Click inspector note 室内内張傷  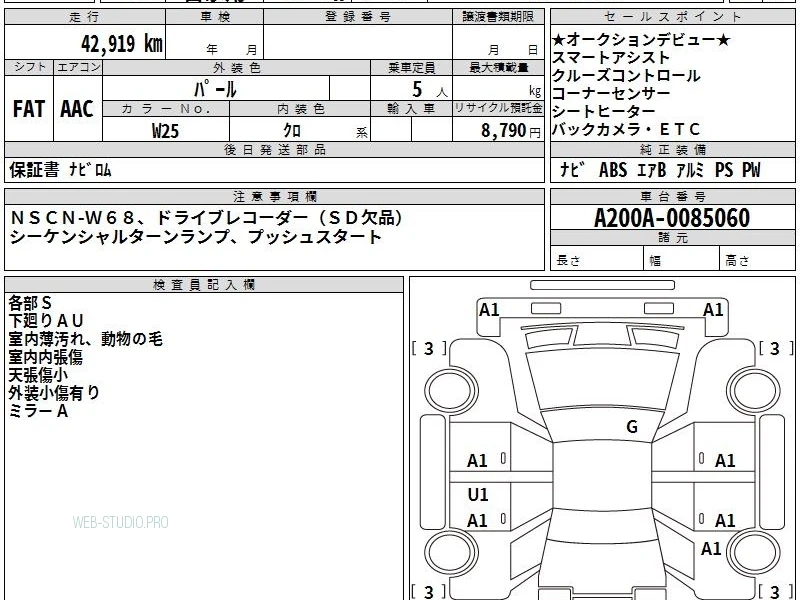click(45, 357)
